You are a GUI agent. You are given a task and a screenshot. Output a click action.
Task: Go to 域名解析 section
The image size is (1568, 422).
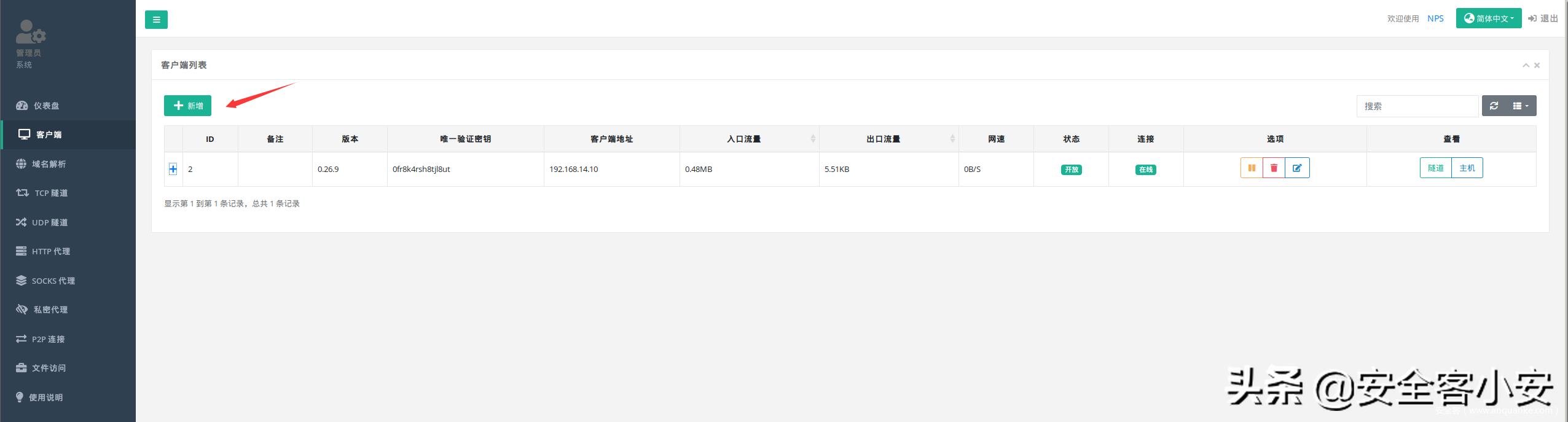coord(68,164)
